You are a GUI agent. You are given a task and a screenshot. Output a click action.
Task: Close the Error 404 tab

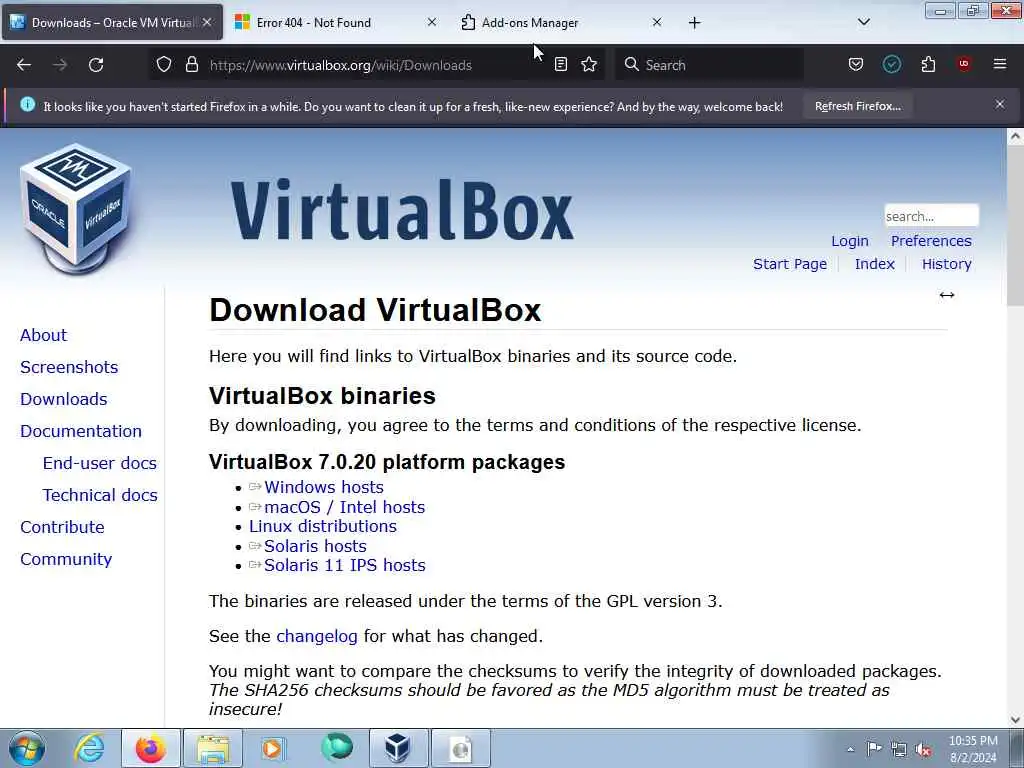pos(432,22)
